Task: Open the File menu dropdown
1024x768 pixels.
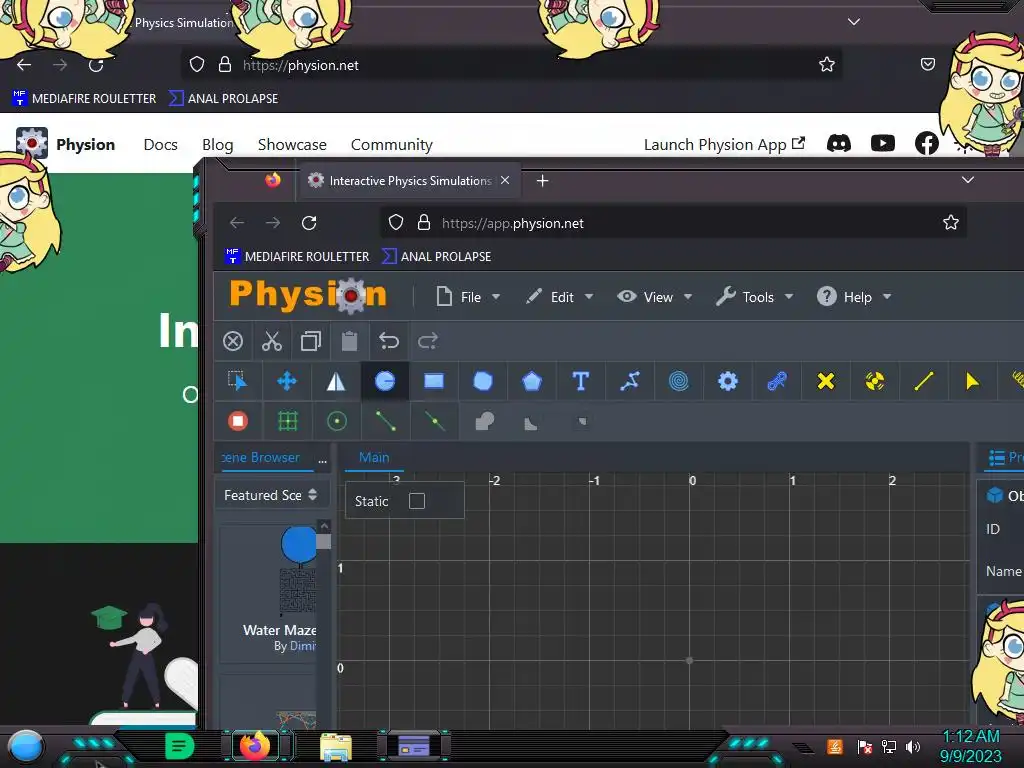Action: coord(468,297)
